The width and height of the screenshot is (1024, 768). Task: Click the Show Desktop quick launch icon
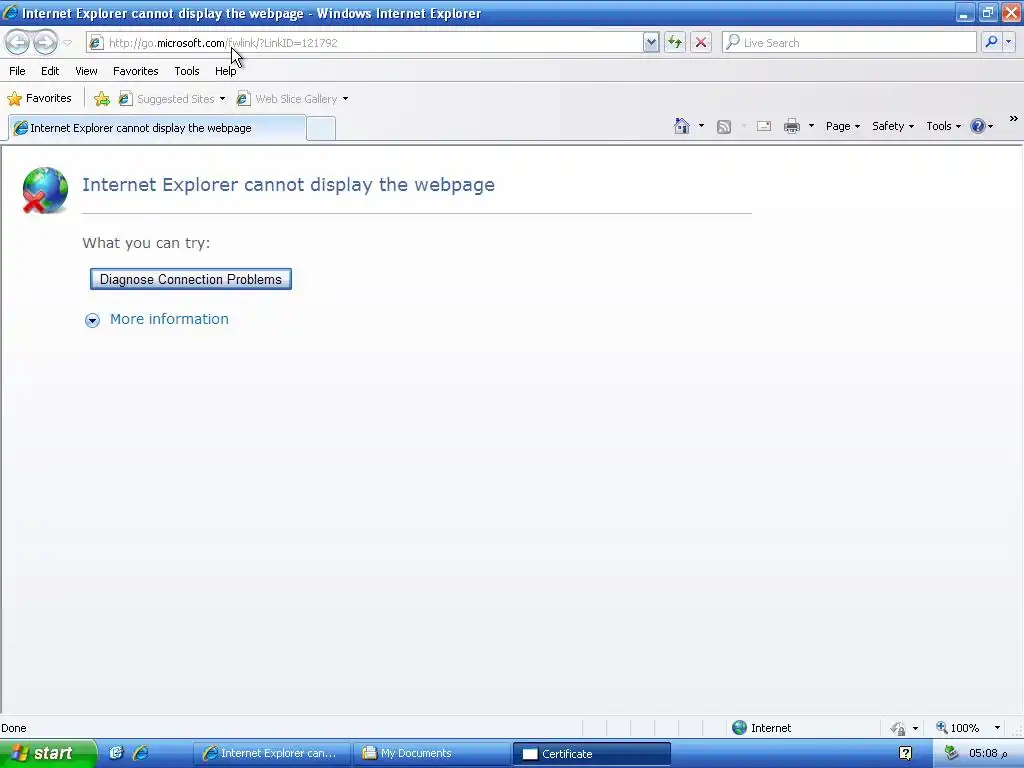[116, 753]
